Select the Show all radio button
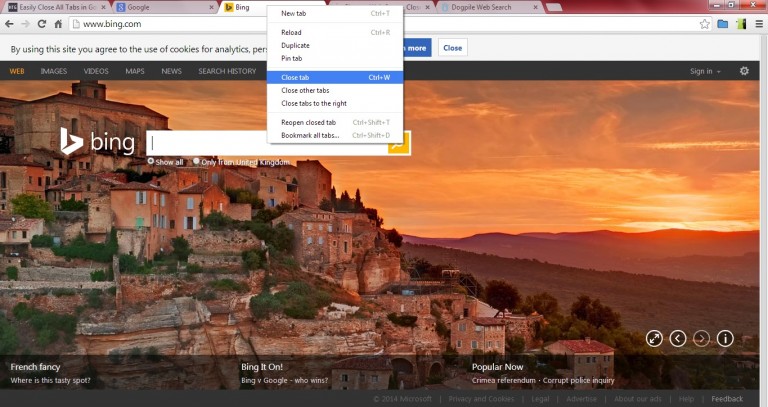This screenshot has height=407, width=768. [151, 161]
